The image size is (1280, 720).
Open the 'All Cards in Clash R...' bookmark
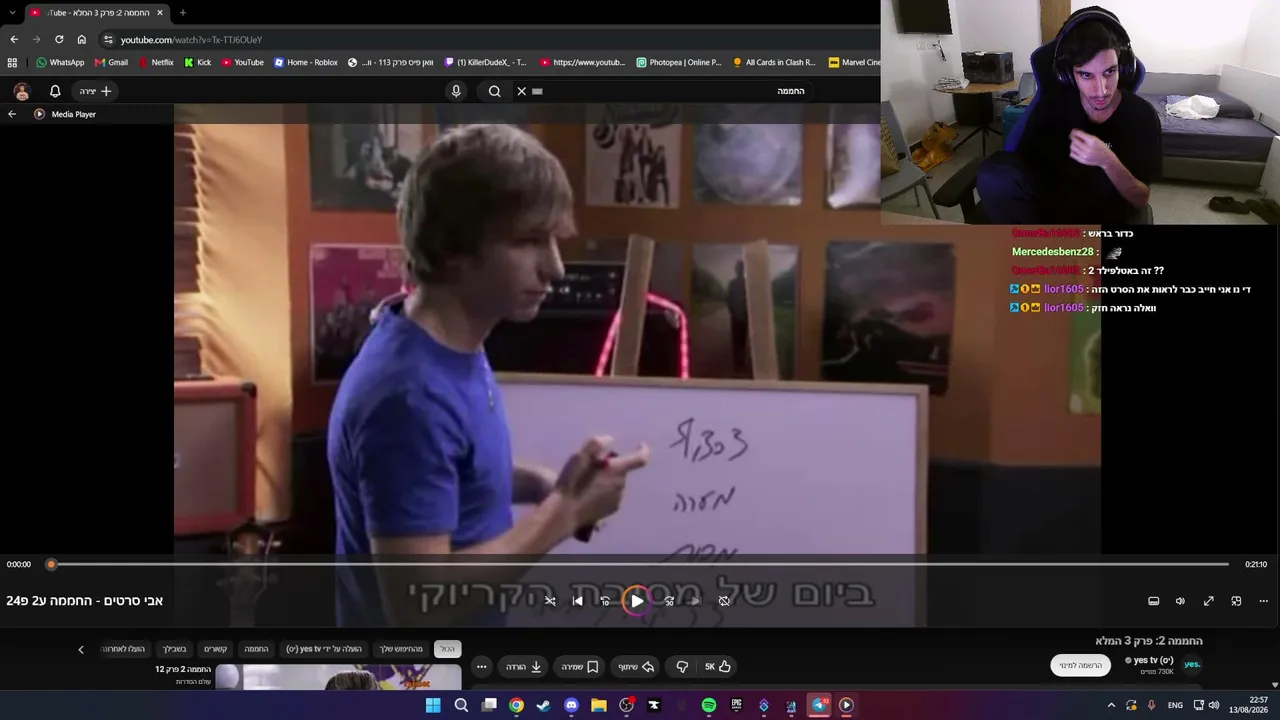(774, 62)
